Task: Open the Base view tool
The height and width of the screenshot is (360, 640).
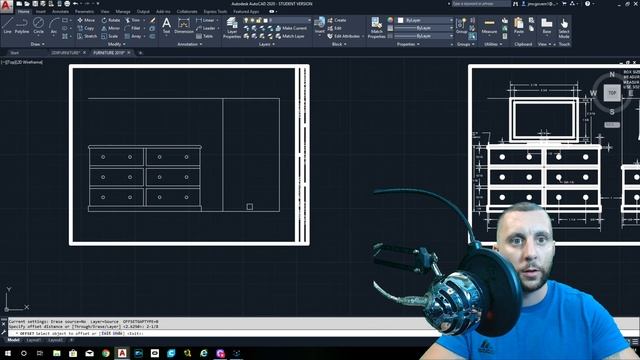Action: pos(547,25)
